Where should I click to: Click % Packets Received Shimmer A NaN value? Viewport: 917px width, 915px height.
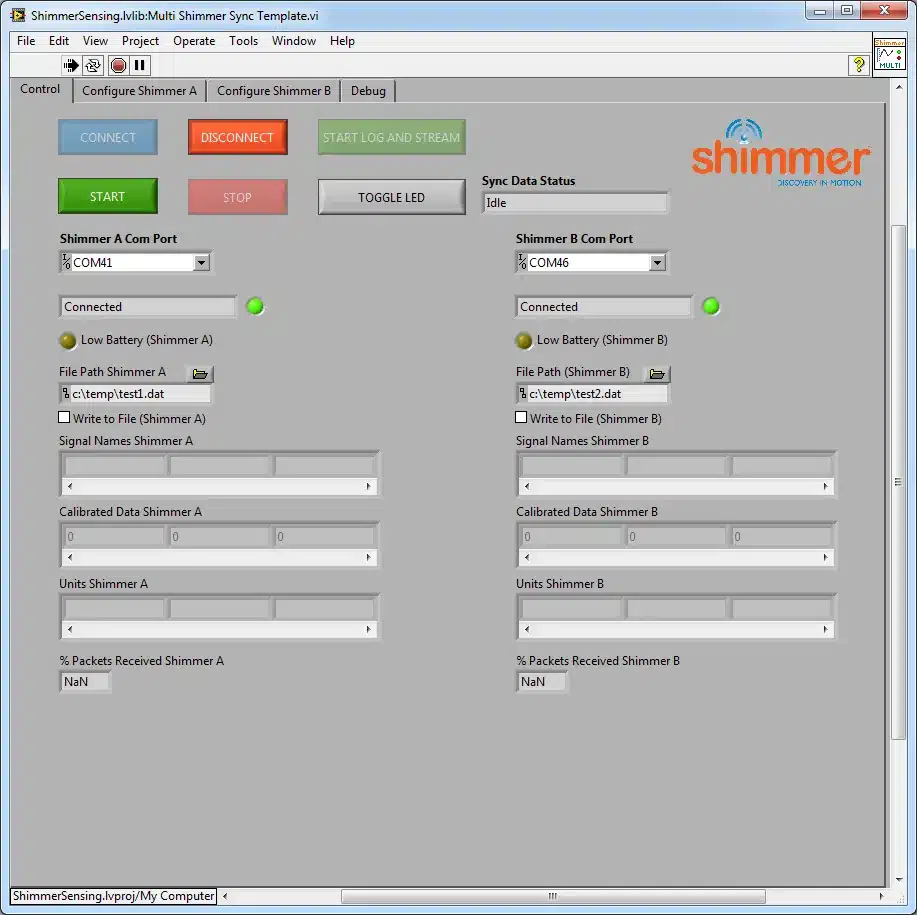click(85, 682)
